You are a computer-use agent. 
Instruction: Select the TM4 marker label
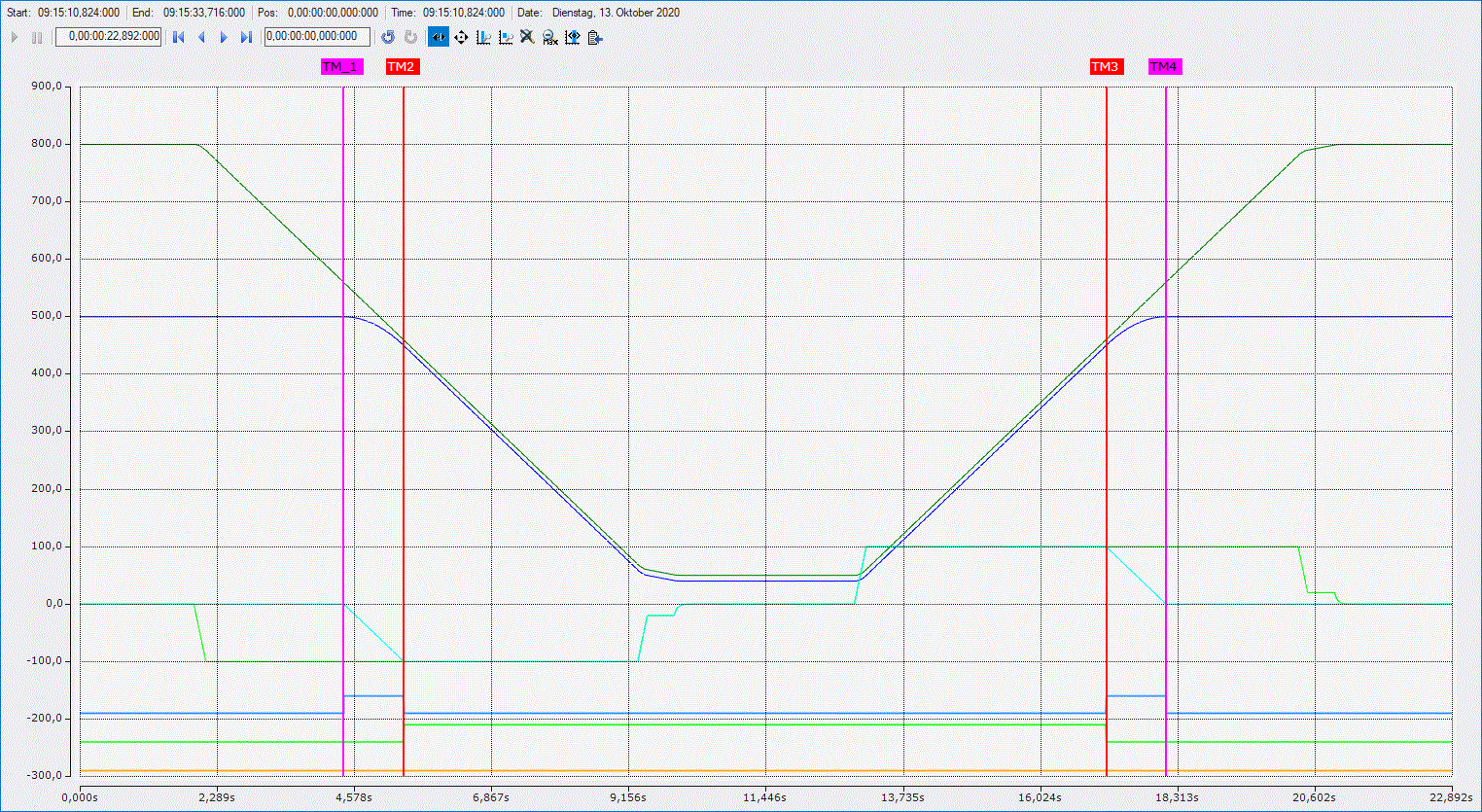pos(1164,66)
